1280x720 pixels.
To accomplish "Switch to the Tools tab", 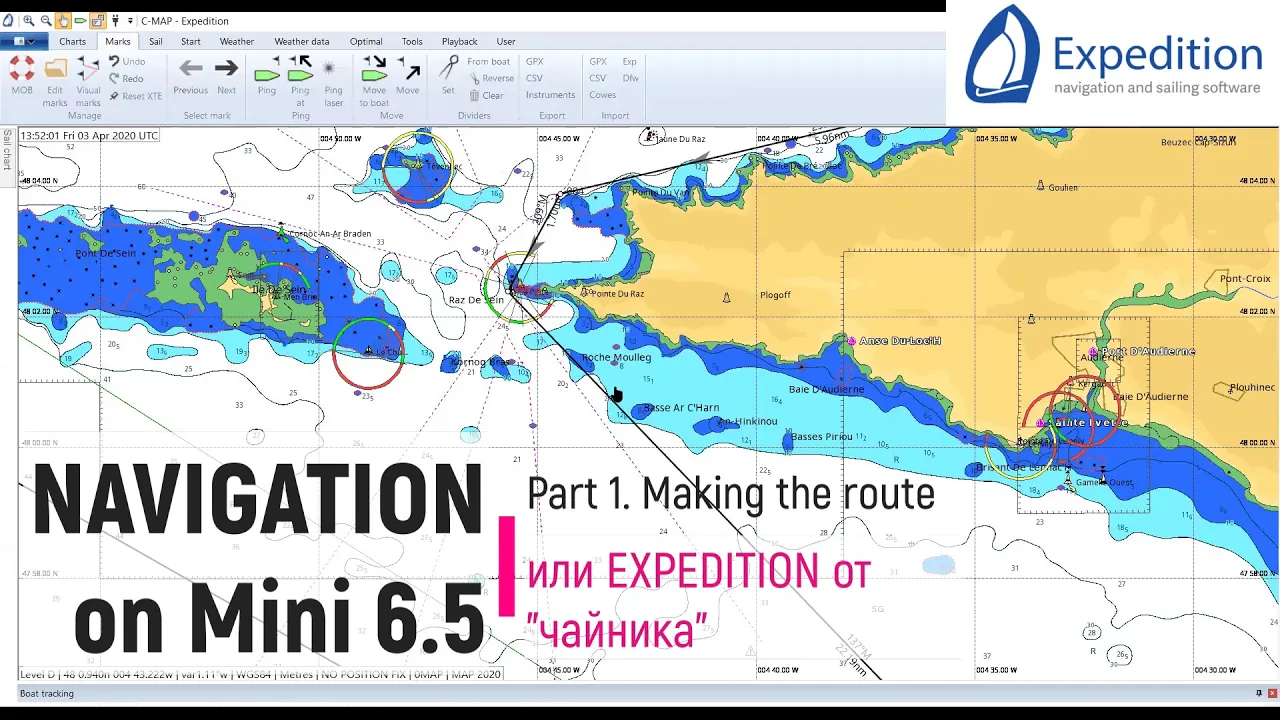I will (412, 41).
